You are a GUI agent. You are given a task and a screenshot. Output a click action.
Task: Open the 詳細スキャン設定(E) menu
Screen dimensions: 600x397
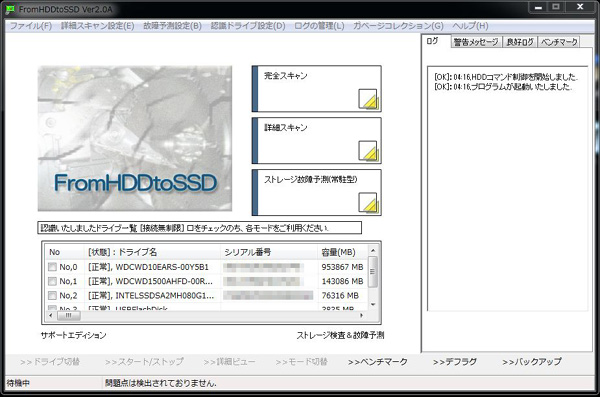[98, 26]
